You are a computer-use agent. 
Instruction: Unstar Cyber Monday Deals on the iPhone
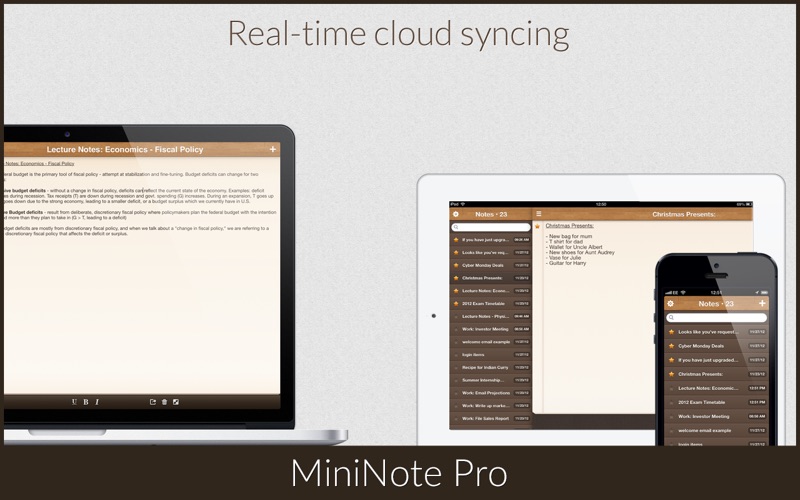[671, 346]
